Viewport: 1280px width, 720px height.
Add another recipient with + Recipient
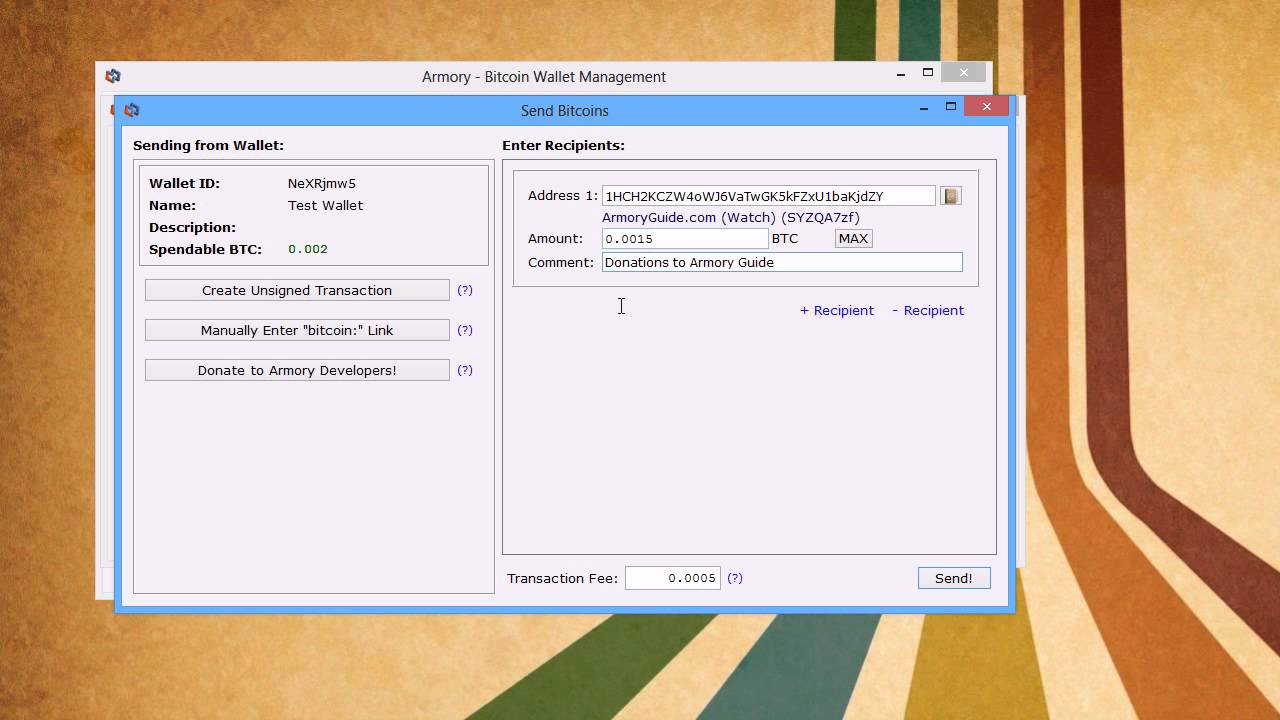[x=837, y=310]
